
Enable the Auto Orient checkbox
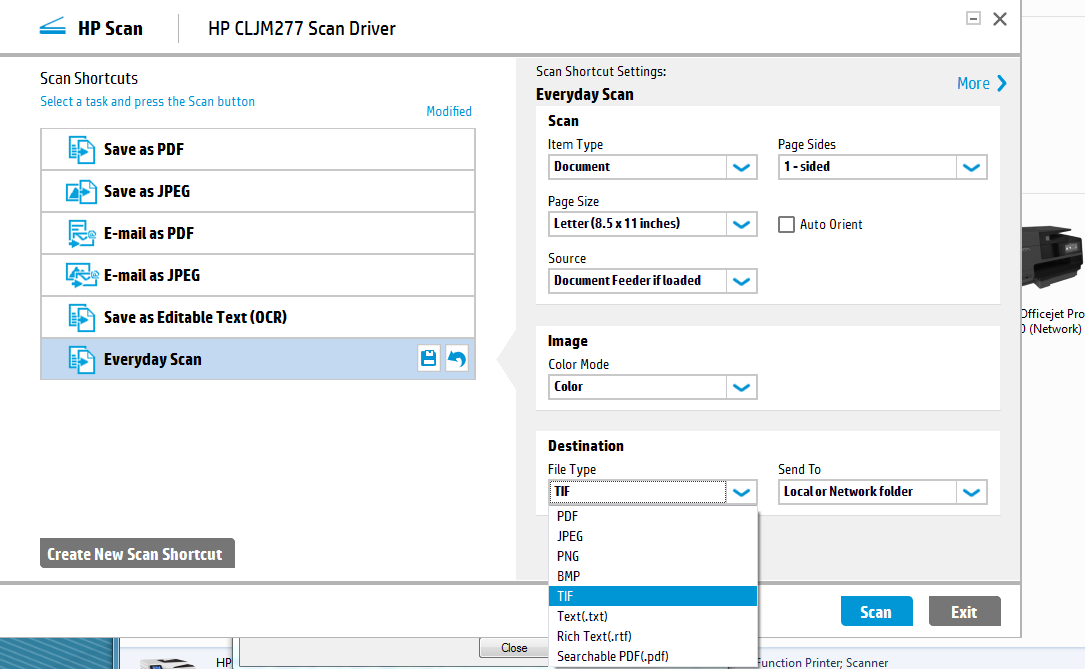(787, 224)
